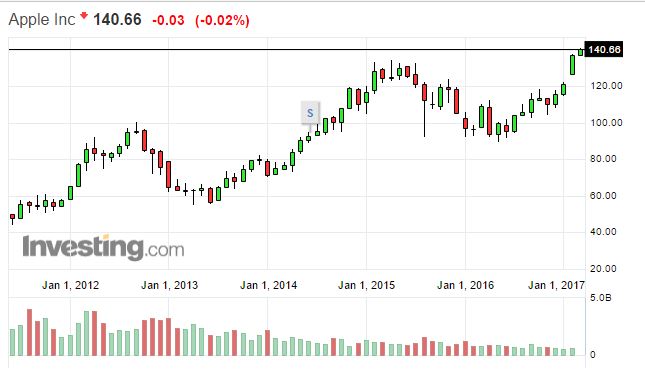Click the 140.66 current price label
645x372 pixels.
603,50
